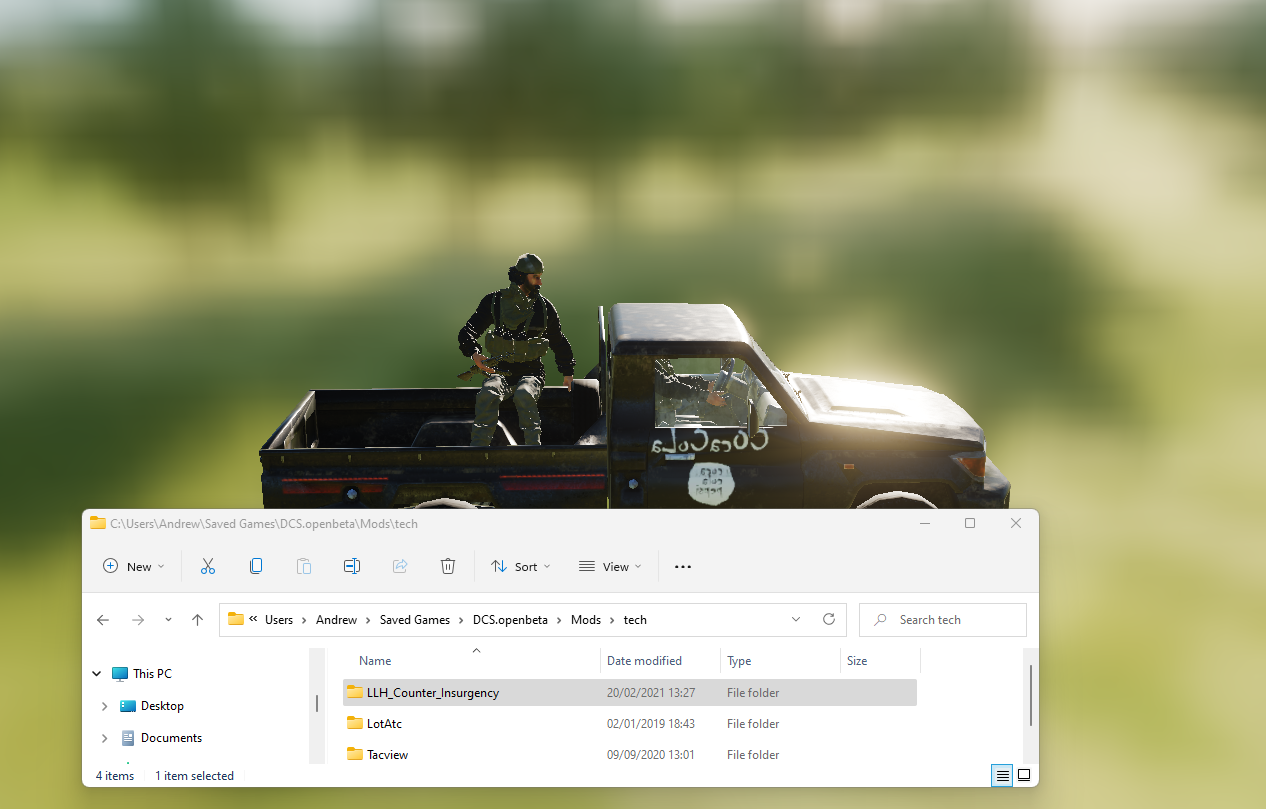Click the LLH_Counter_Insurgency folder icon
The height and width of the screenshot is (809, 1266).
click(355, 692)
